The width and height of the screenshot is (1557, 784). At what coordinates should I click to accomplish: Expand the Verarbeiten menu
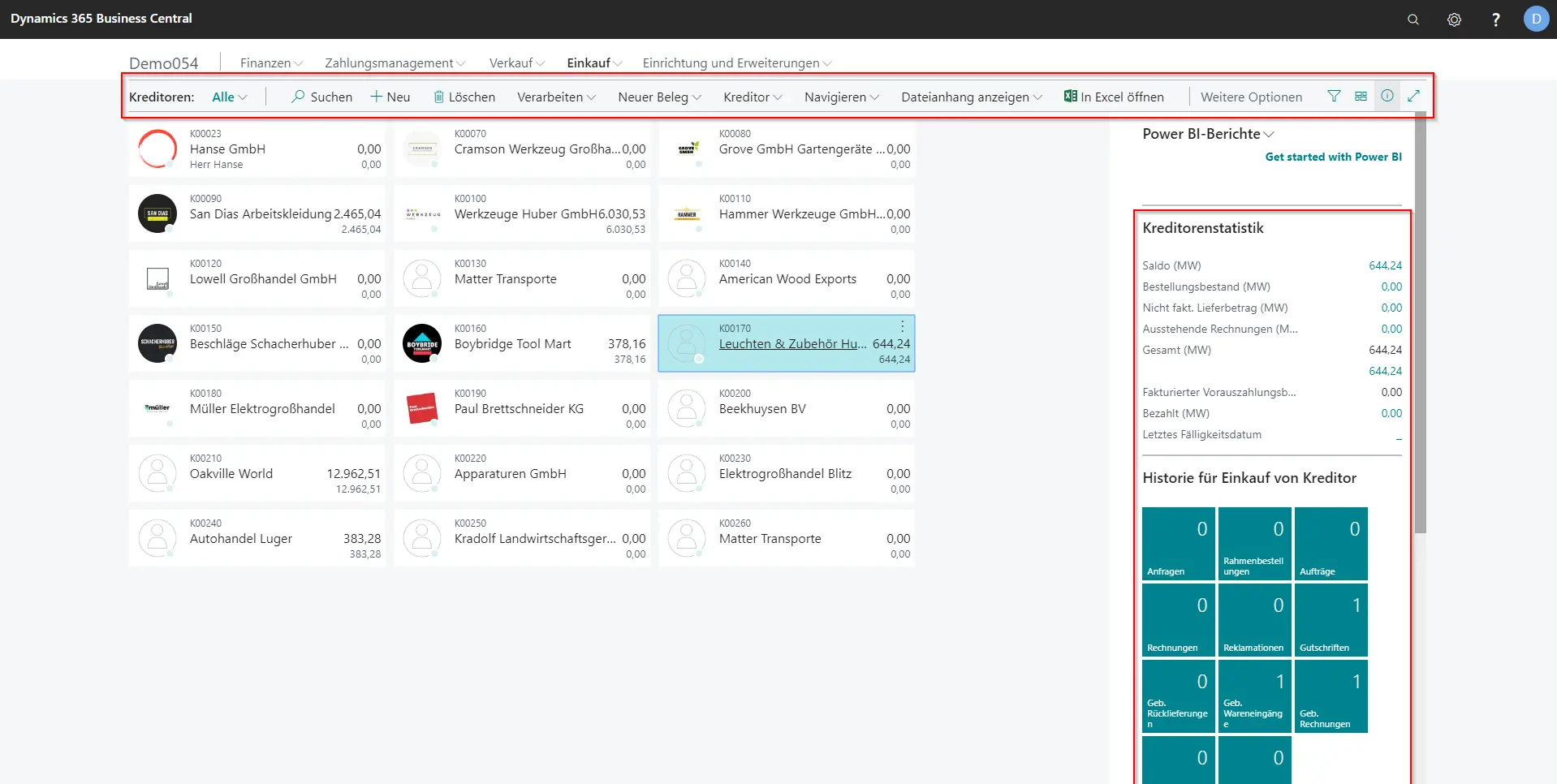pos(557,97)
